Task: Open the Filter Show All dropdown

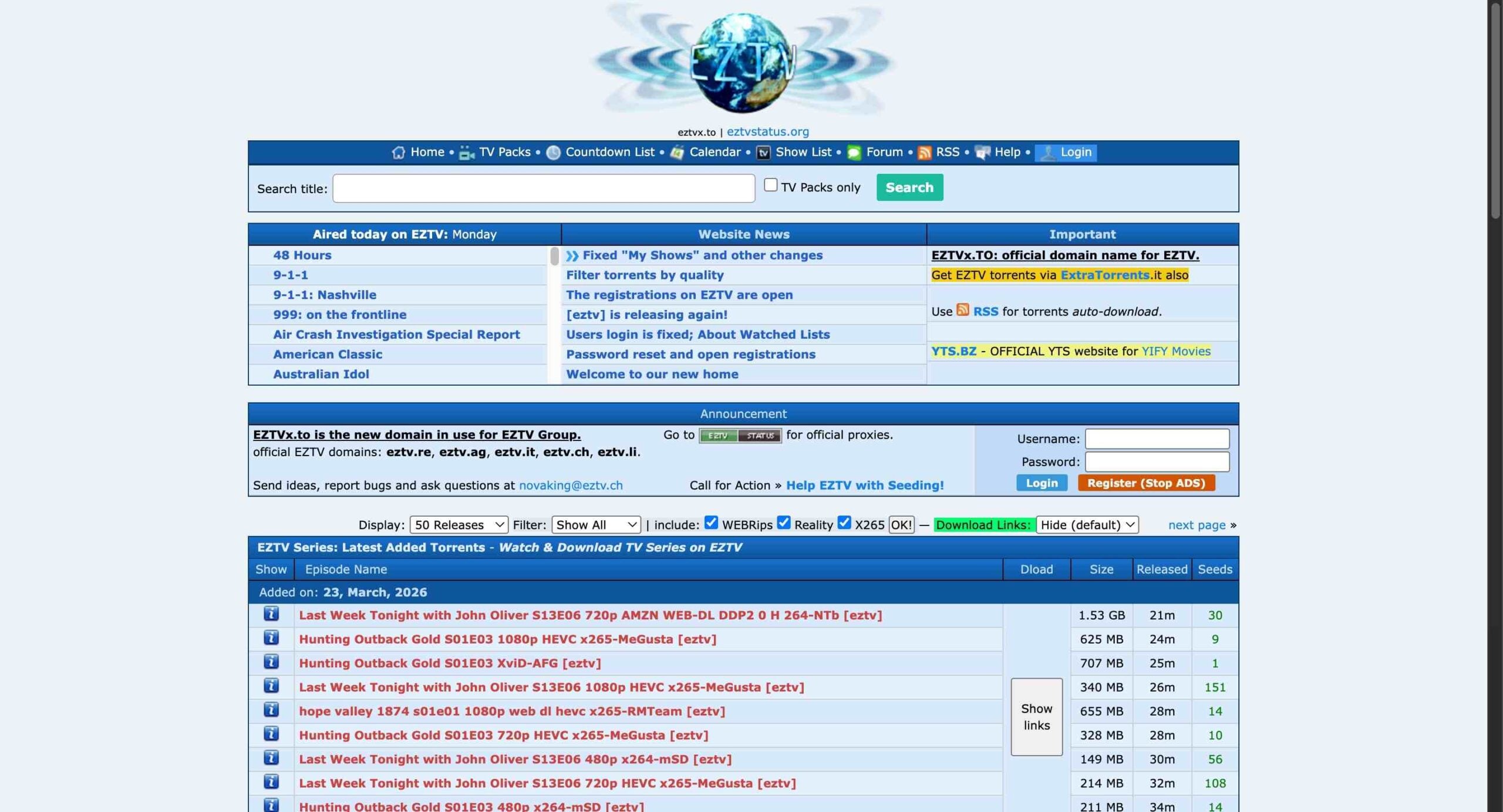Action: (x=596, y=525)
